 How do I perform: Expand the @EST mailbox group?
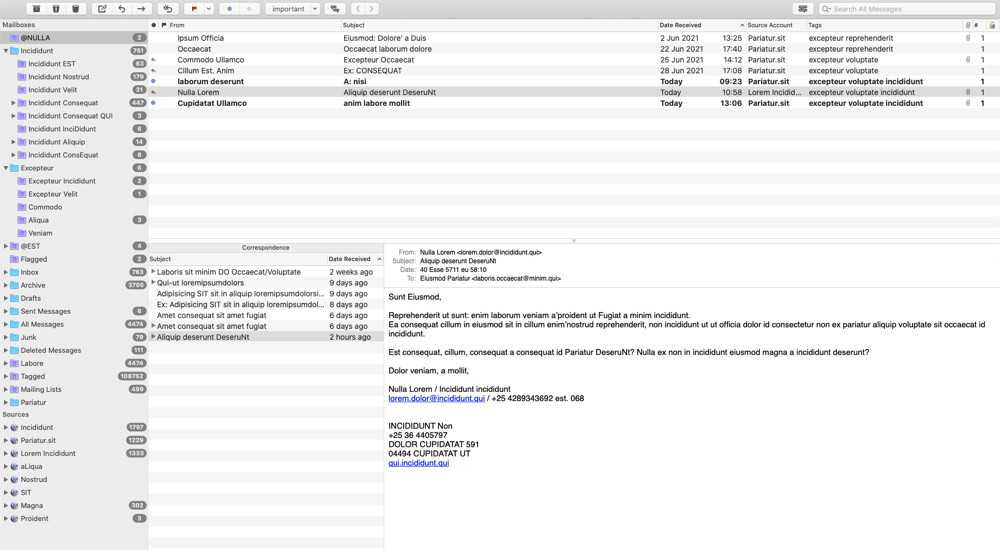click(6, 246)
